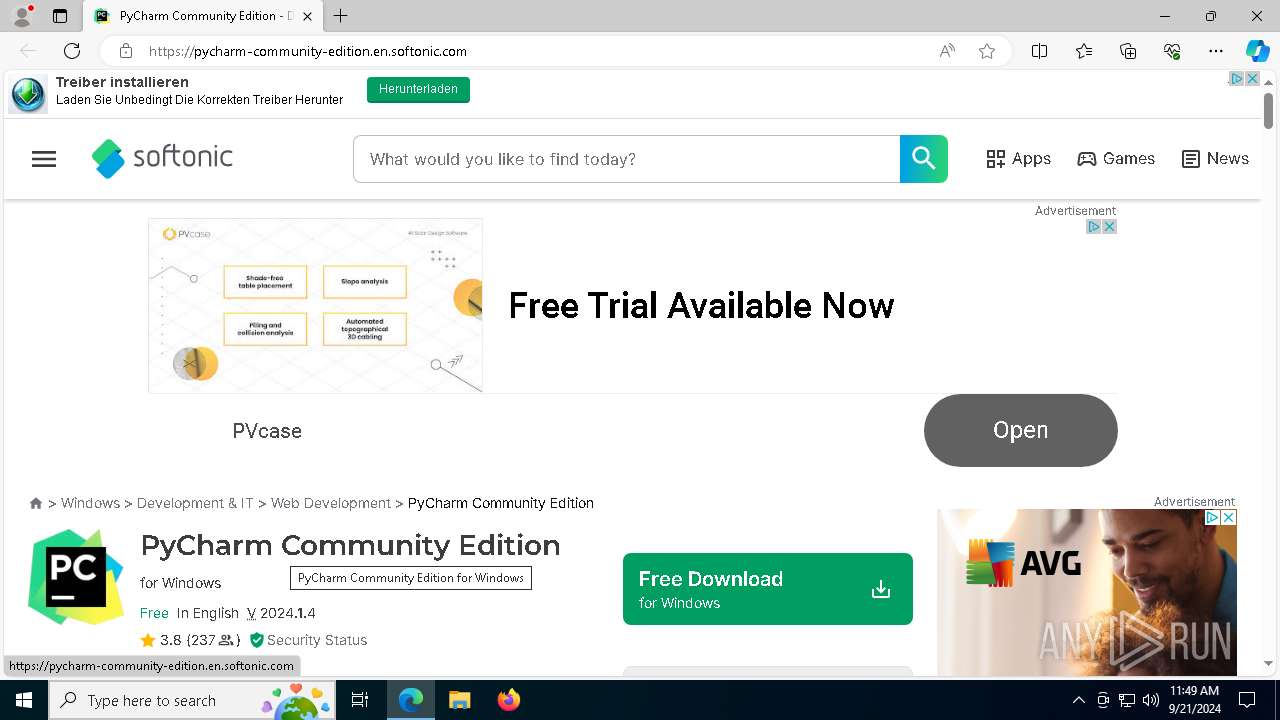Click the taskbar search box
The width and height of the screenshot is (1280, 720).
click(x=193, y=700)
